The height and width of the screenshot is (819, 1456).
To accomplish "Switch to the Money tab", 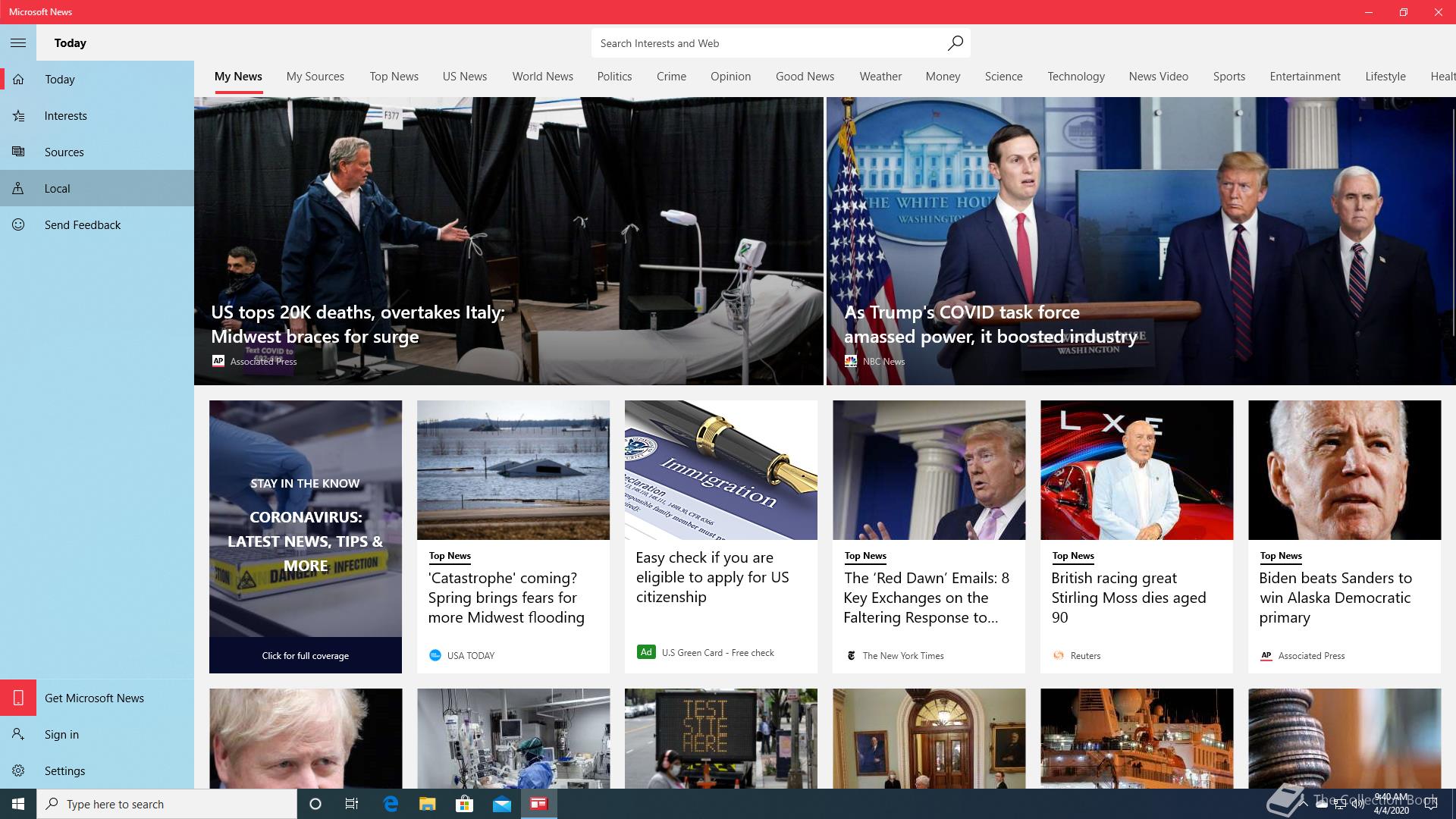I will (x=943, y=77).
